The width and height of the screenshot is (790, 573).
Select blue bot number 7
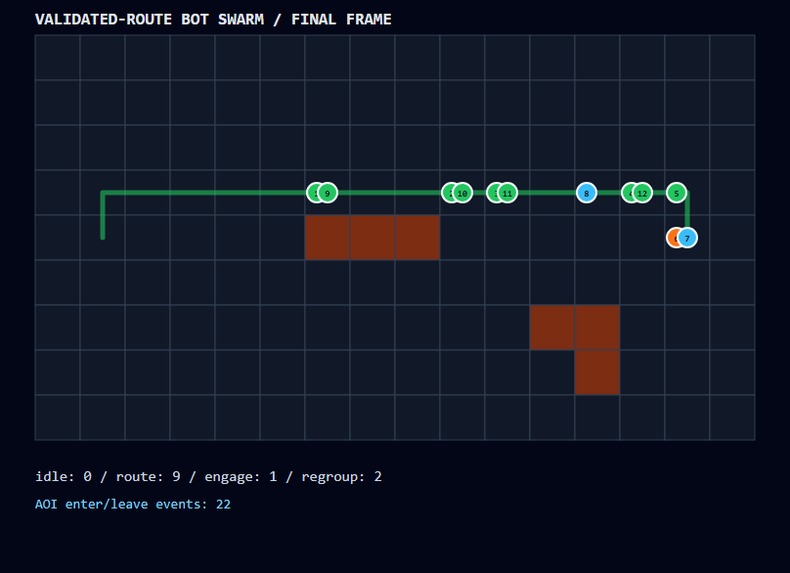click(x=687, y=238)
